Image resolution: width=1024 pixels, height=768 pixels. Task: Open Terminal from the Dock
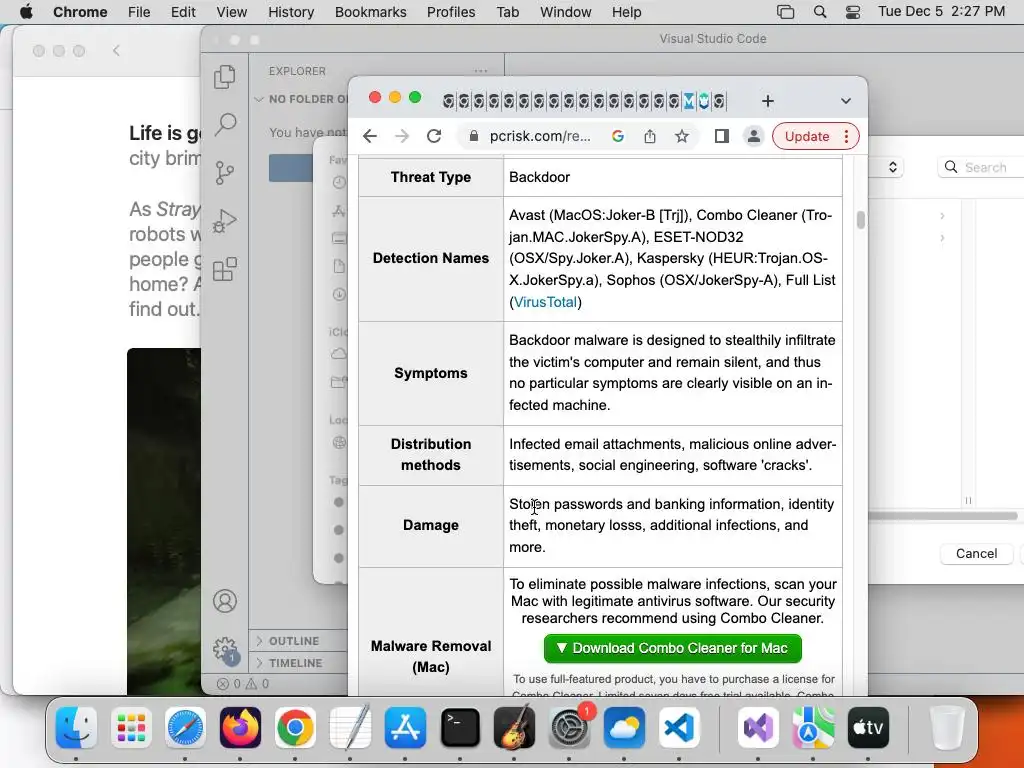pyautogui.click(x=460, y=727)
